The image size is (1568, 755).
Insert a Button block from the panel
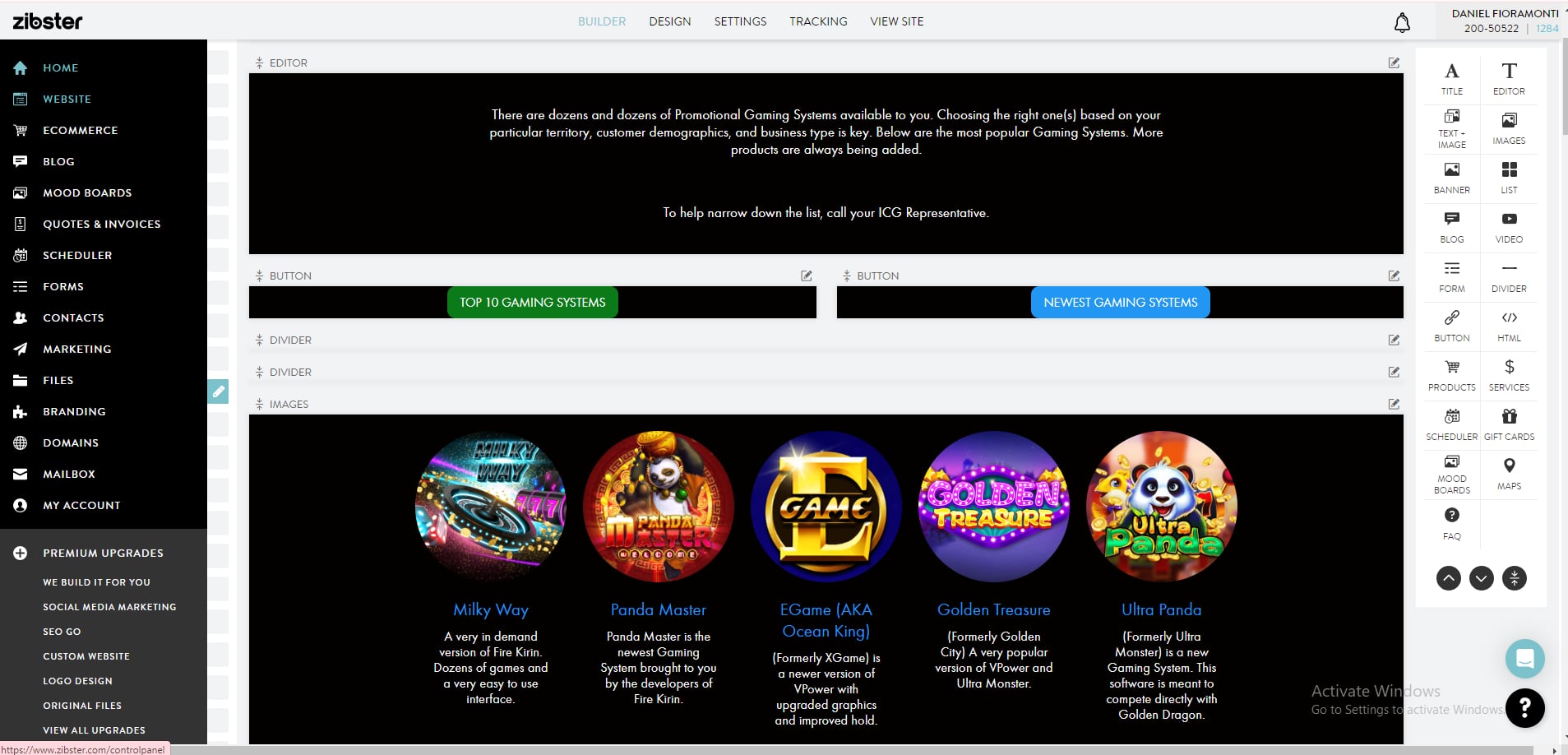1452,327
